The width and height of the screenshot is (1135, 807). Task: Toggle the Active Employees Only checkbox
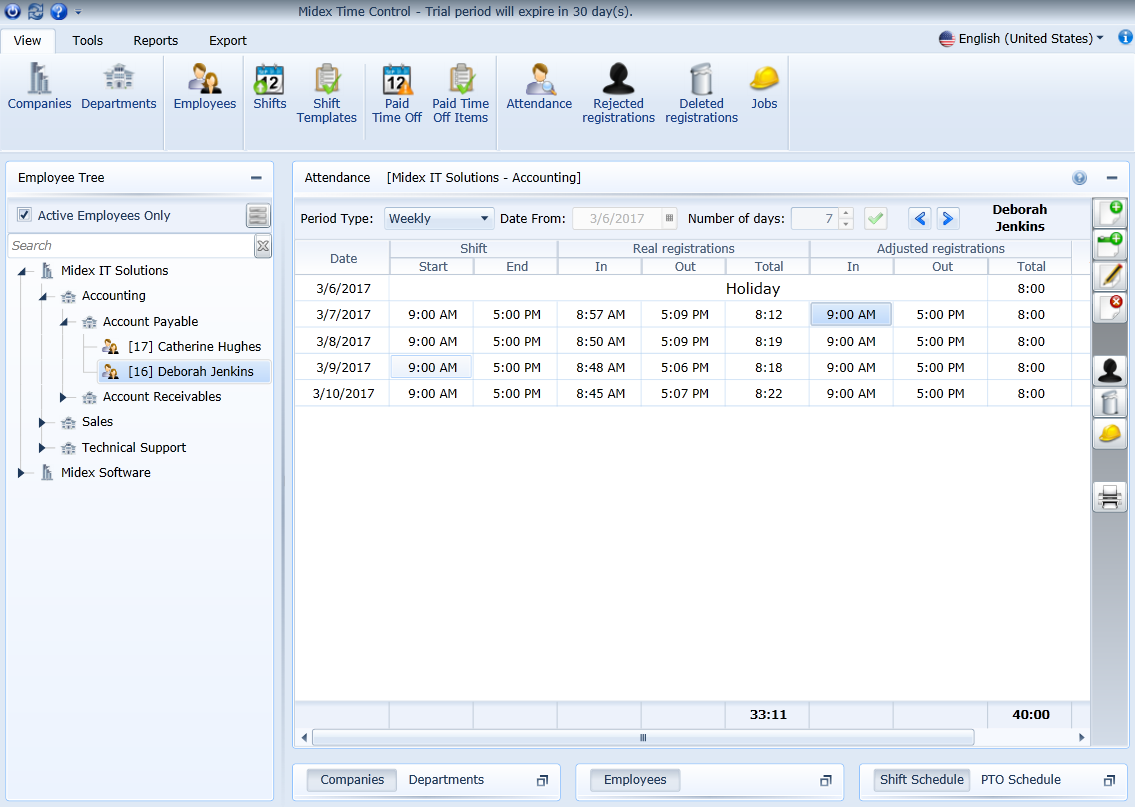click(24, 215)
